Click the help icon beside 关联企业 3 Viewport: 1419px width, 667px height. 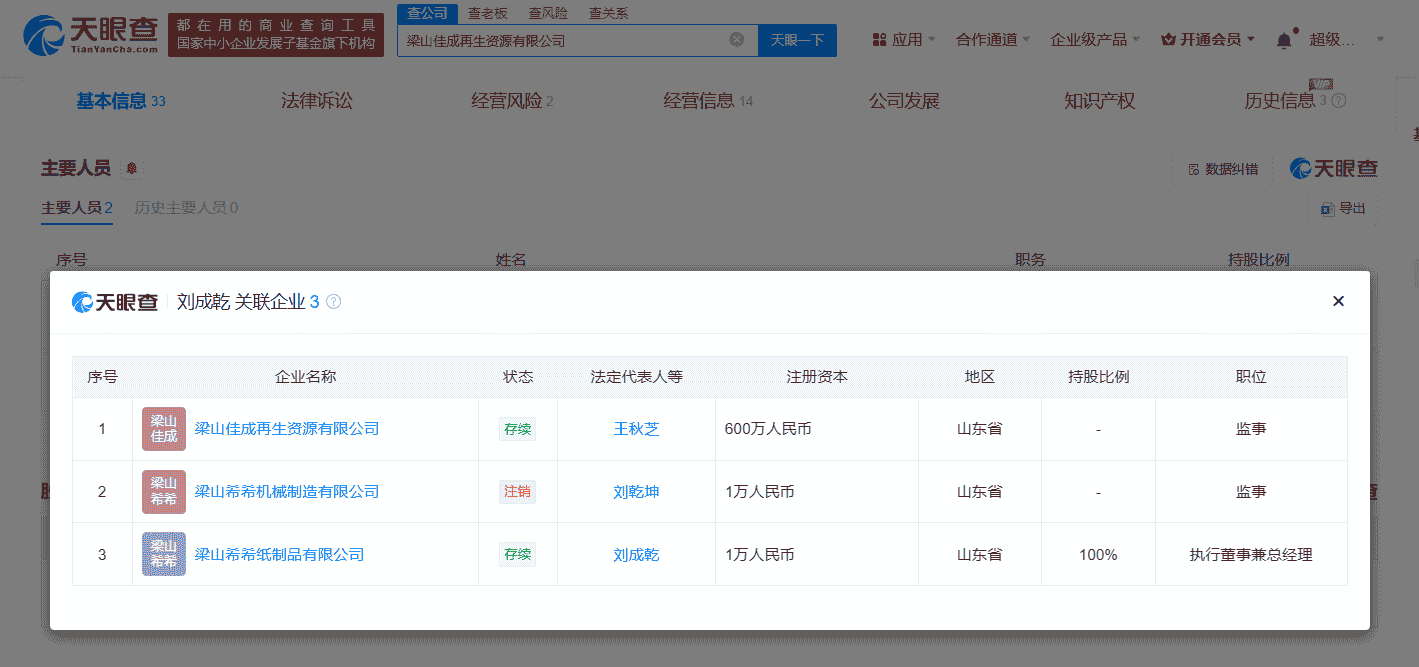click(x=334, y=302)
